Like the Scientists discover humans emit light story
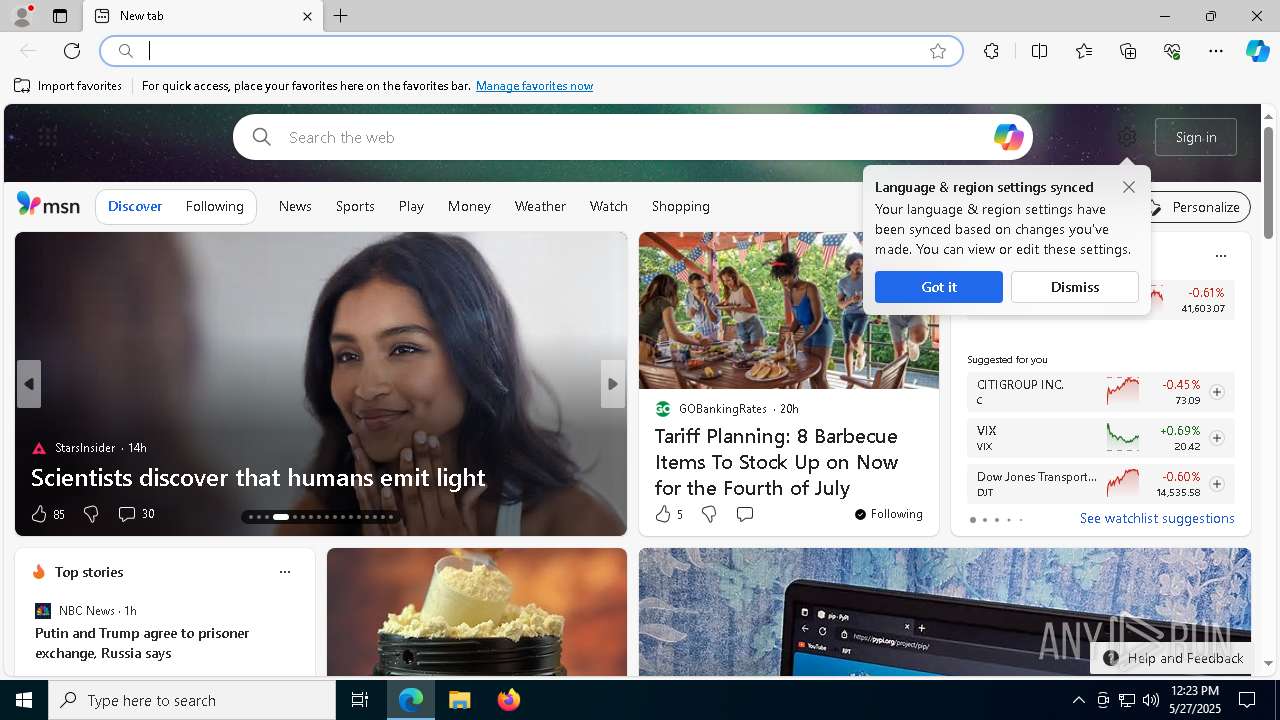The height and width of the screenshot is (720, 1280). 39,514
